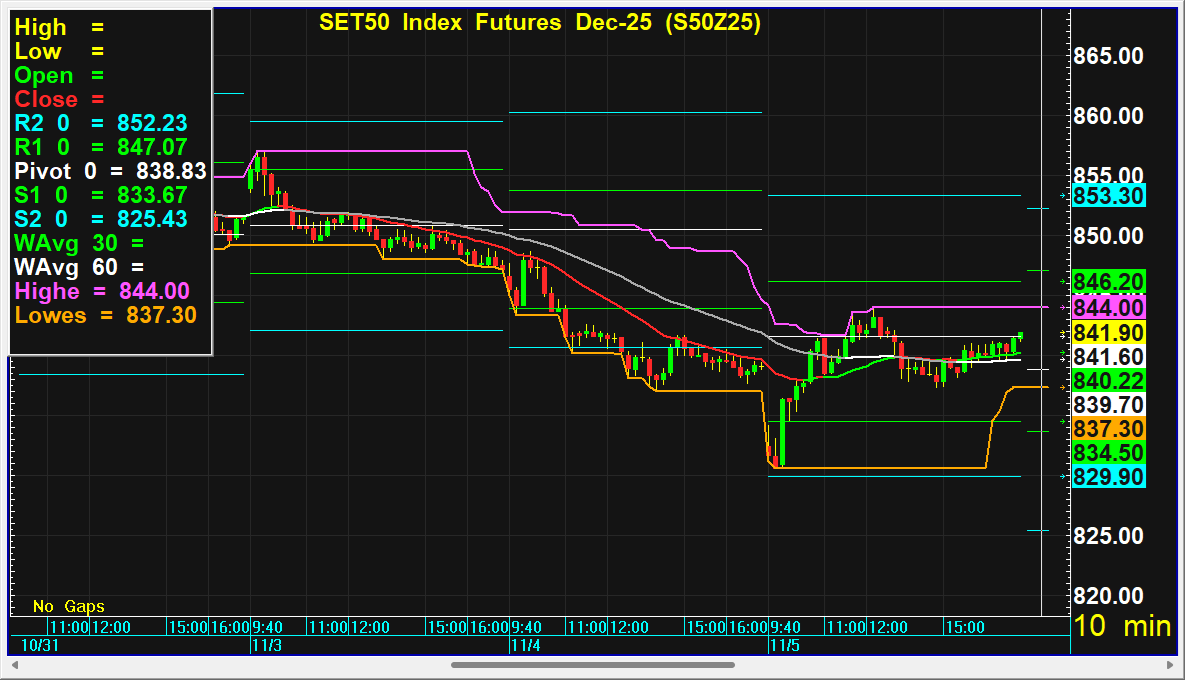The image size is (1185, 680).
Task: Select the "10 min" interval label
Action: click(1122, 627)
